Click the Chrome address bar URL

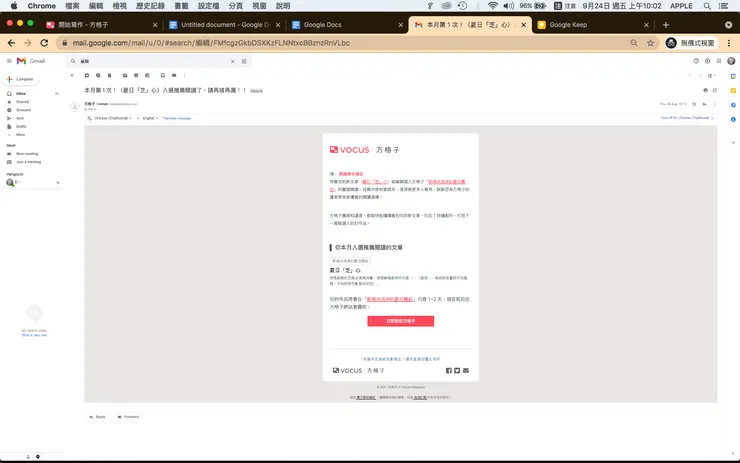pos(211,43)
